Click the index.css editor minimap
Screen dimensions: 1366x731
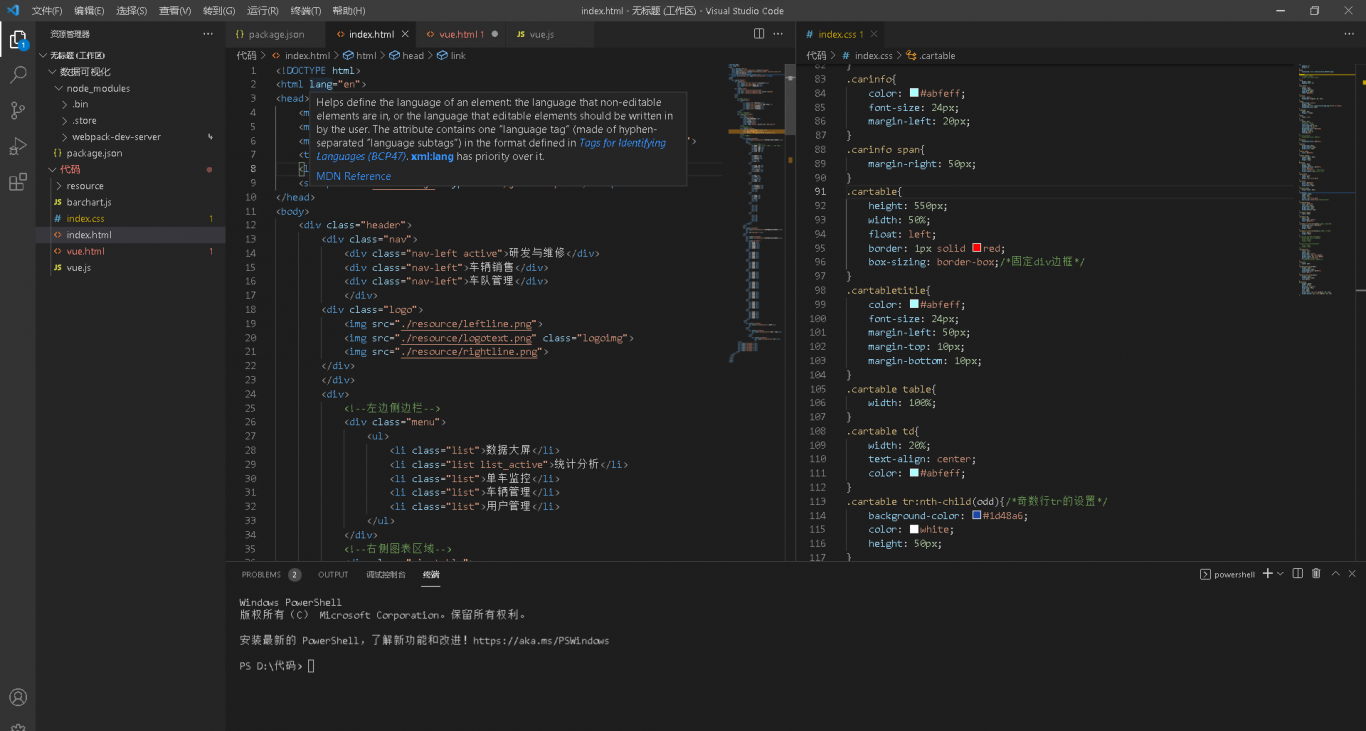coord(1326,180)
